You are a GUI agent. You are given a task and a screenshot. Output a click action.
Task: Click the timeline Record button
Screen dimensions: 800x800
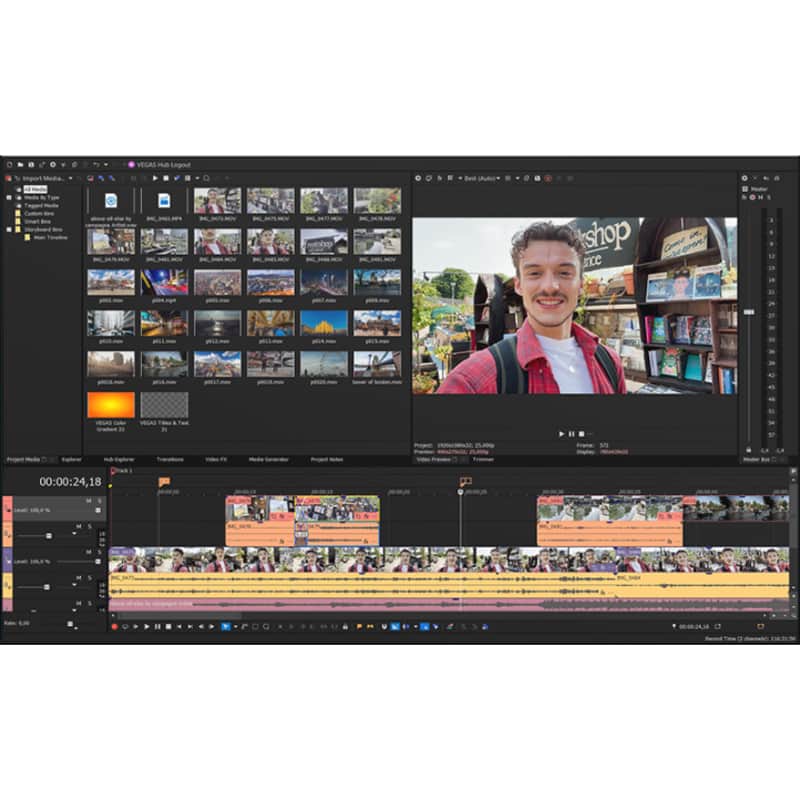tap(114, 627)
